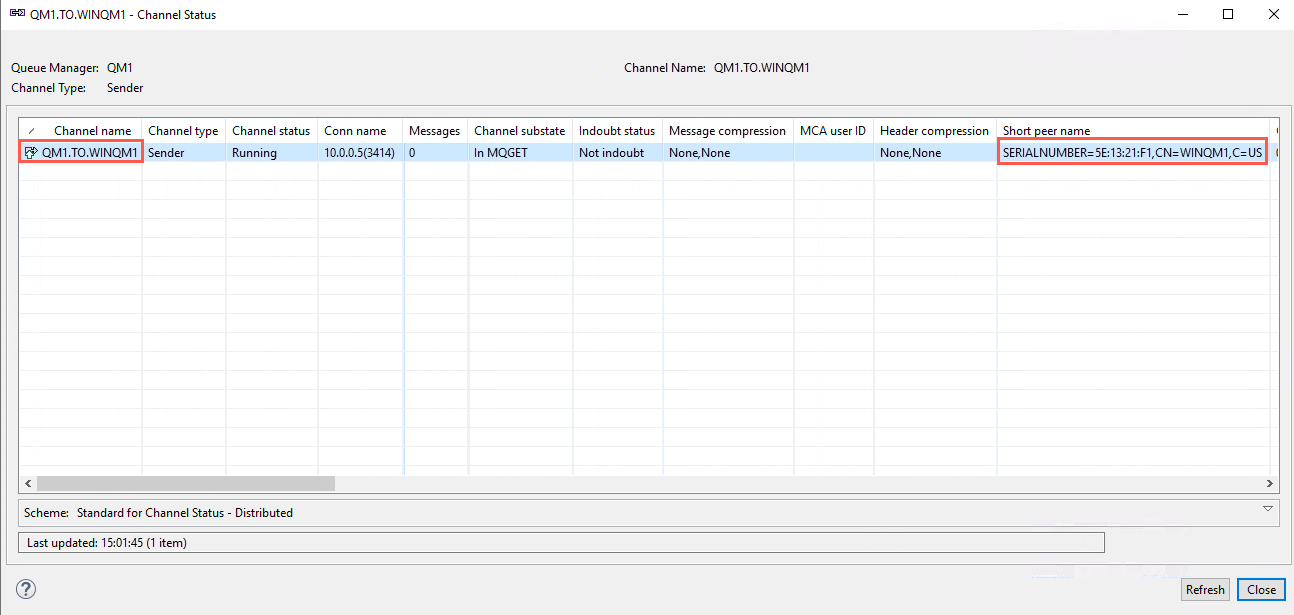This screenshot has height=615, width=1294.
Task: Click the Queue Manager QM1 value
Action: tap(120, 68)
